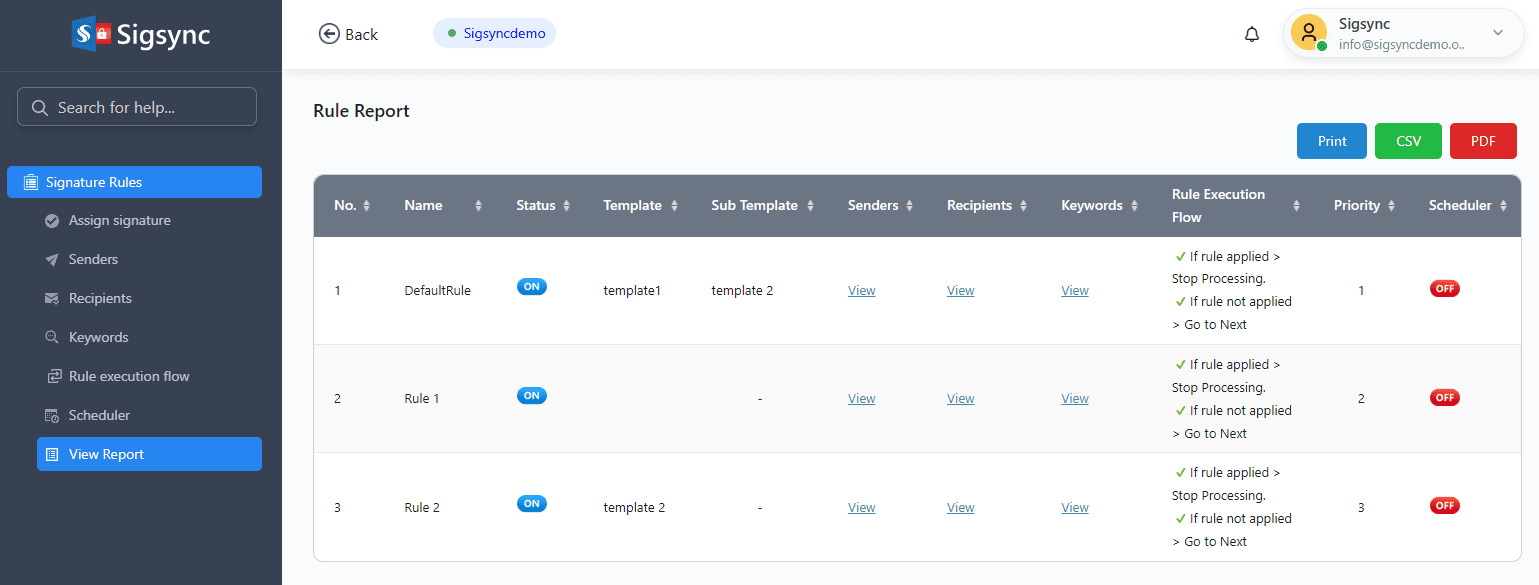Click the green CSV export button
Image resolution: width=1539 pixels, height=585 pixels.
(x=1408, y=141)
